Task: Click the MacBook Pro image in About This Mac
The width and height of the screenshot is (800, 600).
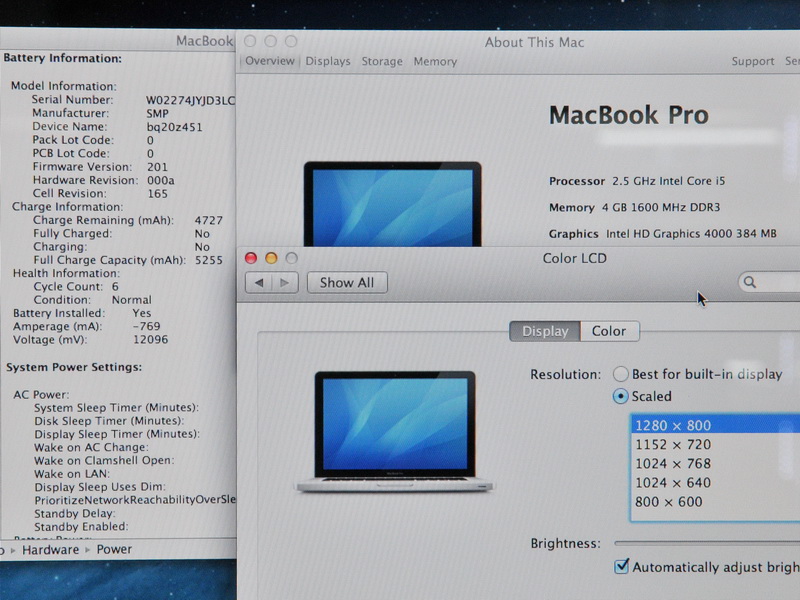Action: (x=392, y=204)
